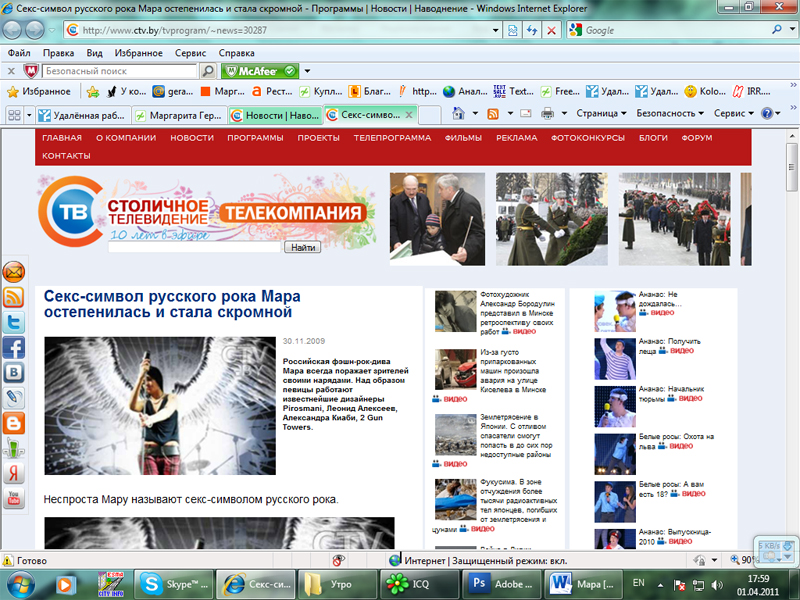The width and height of the screenshot is (800, 600).
Task: Click the Stop loading X button
Action: point(551,30)
